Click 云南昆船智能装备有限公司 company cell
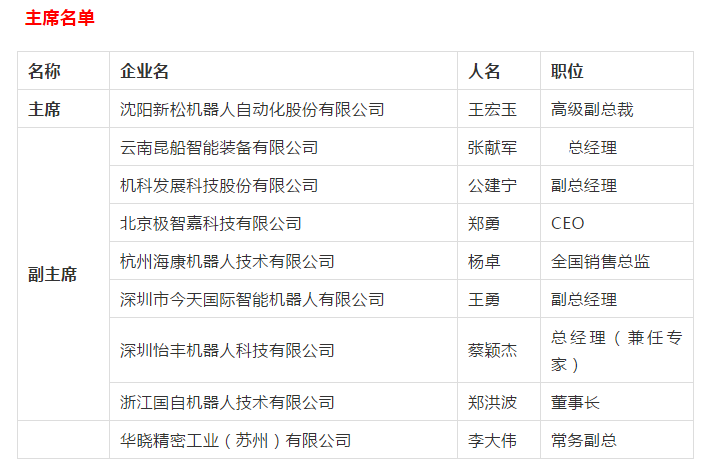Viewport: 713px width, 473px height. click(219, 147)
